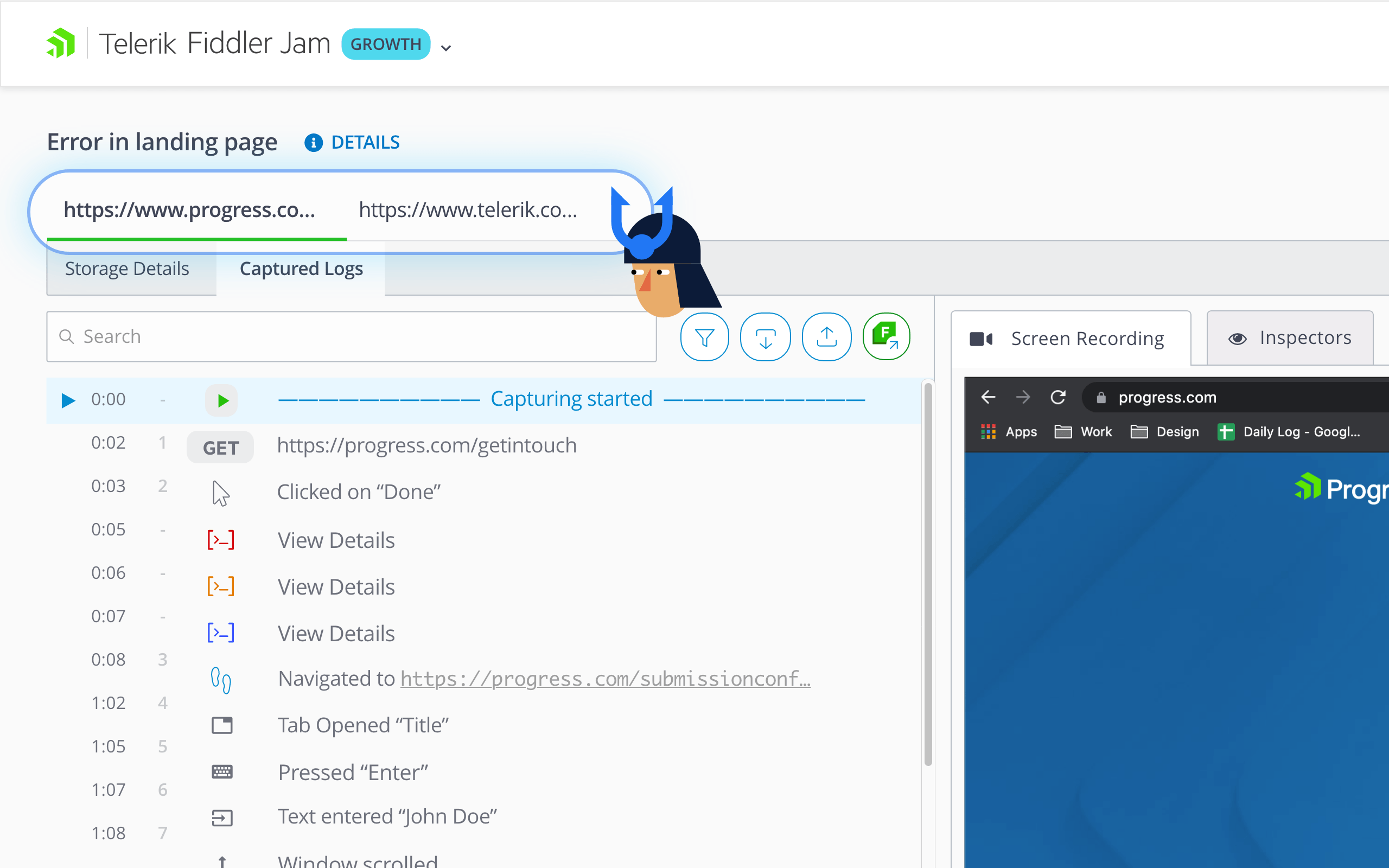
Task: Open the Storage Details tab
Action: (127, 269)
